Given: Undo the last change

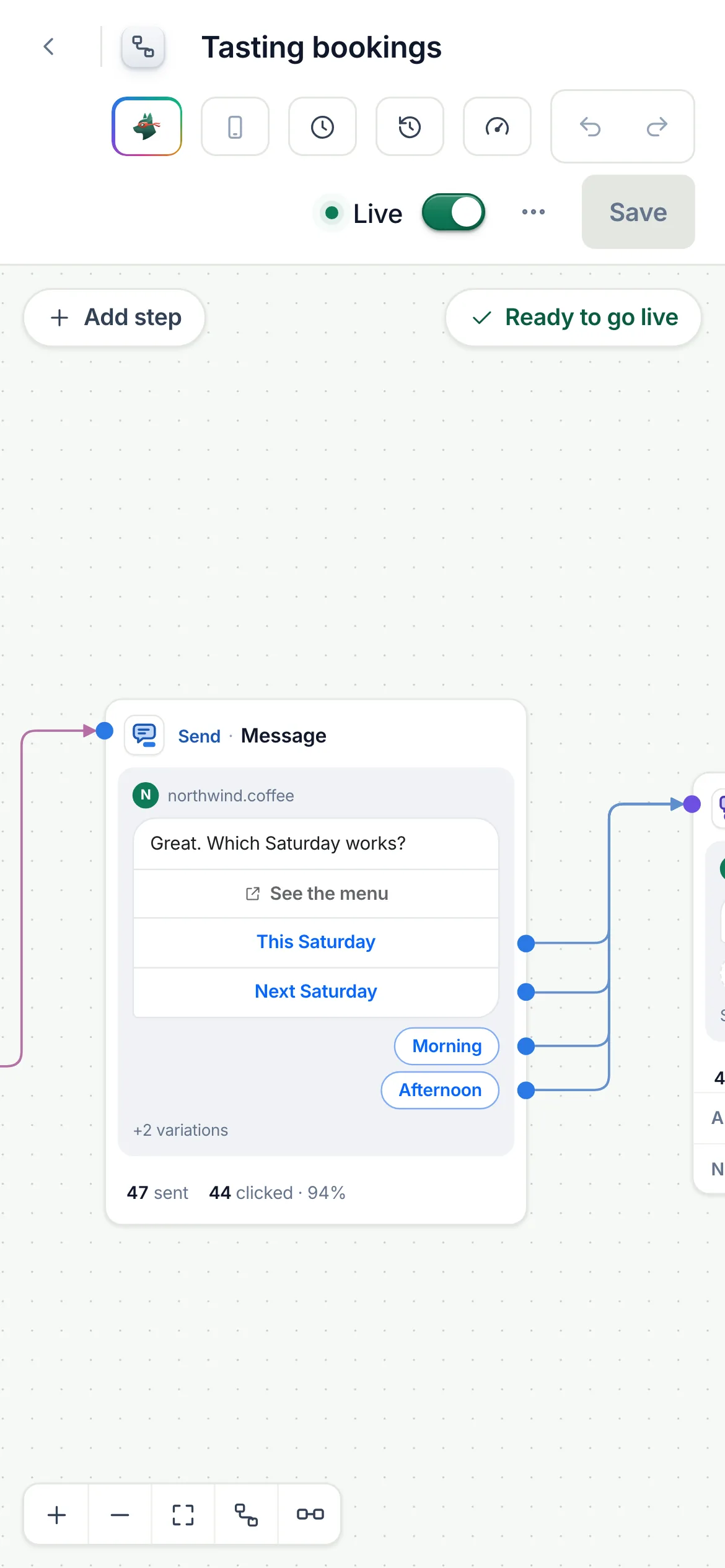Looking at the screenshot, I should [x=590, y=126].
